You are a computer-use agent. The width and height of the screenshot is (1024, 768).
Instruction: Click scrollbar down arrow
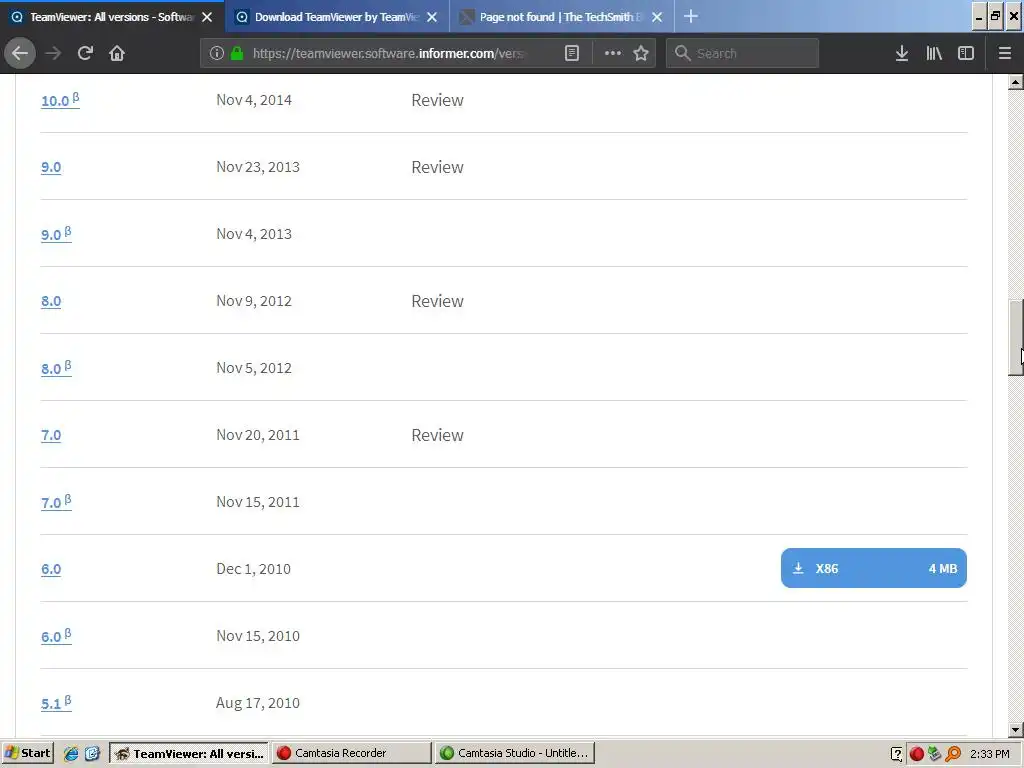pyautogui.click(x=1015, y=729)
